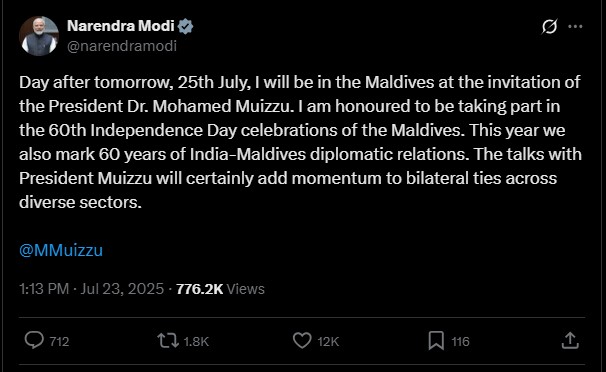Open the 1.8K reposts count
Viewport: 606px width, 372px height.
(196, 341)
